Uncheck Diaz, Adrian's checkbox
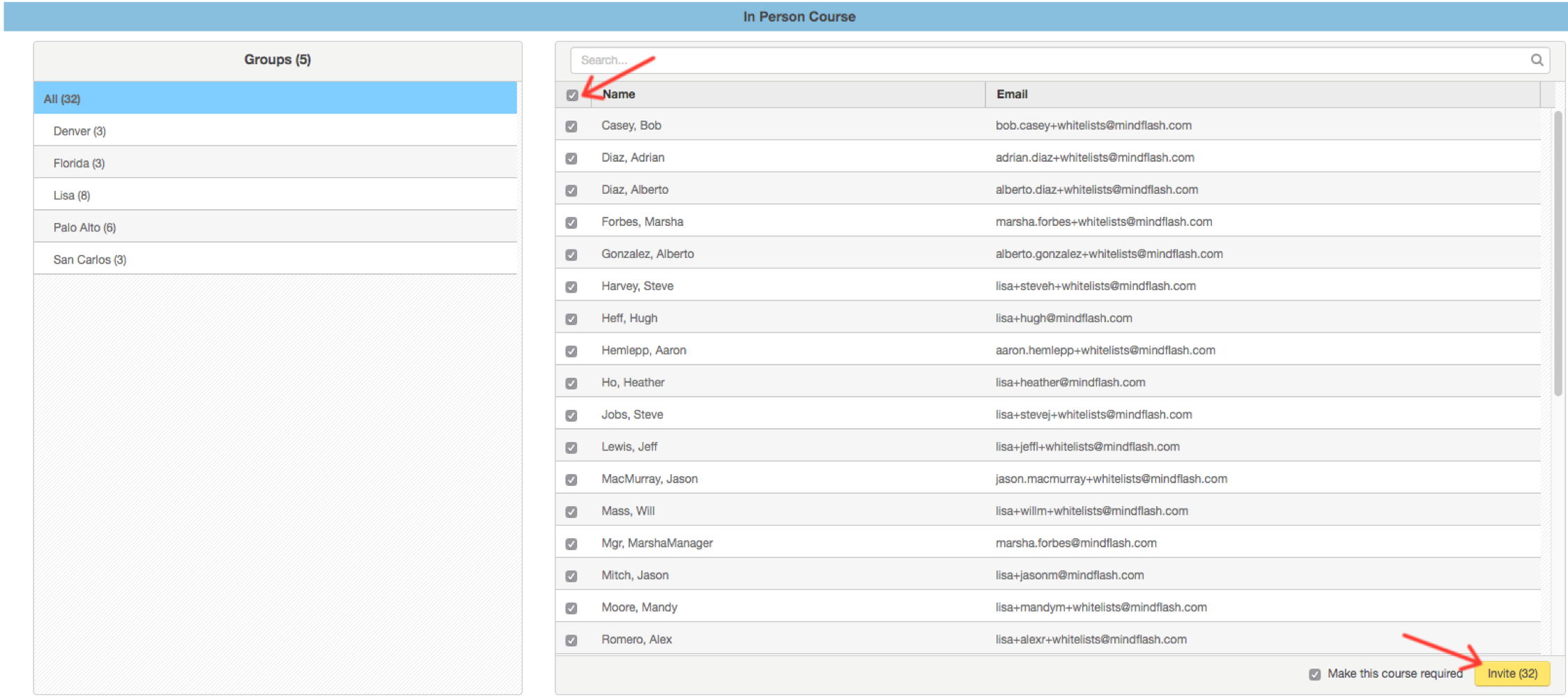 pyautogui.click(x=571, y=158)
